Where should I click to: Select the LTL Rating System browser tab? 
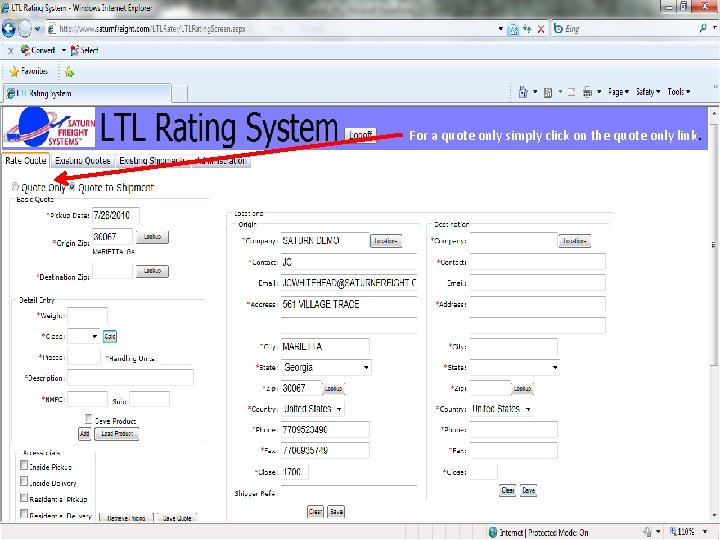click(x=87, y=93)
